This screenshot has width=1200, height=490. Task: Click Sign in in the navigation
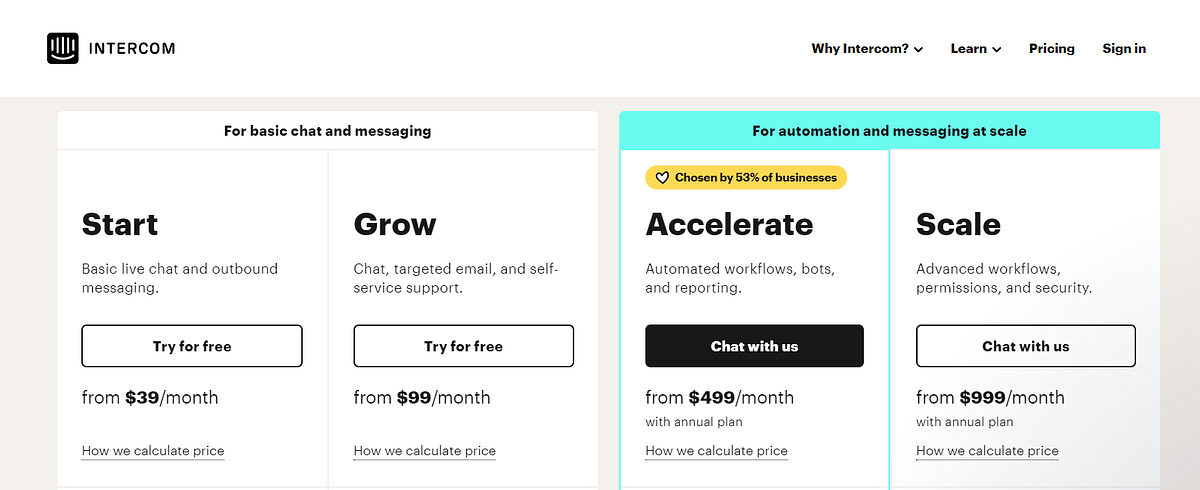click(x=1124, y=48)
